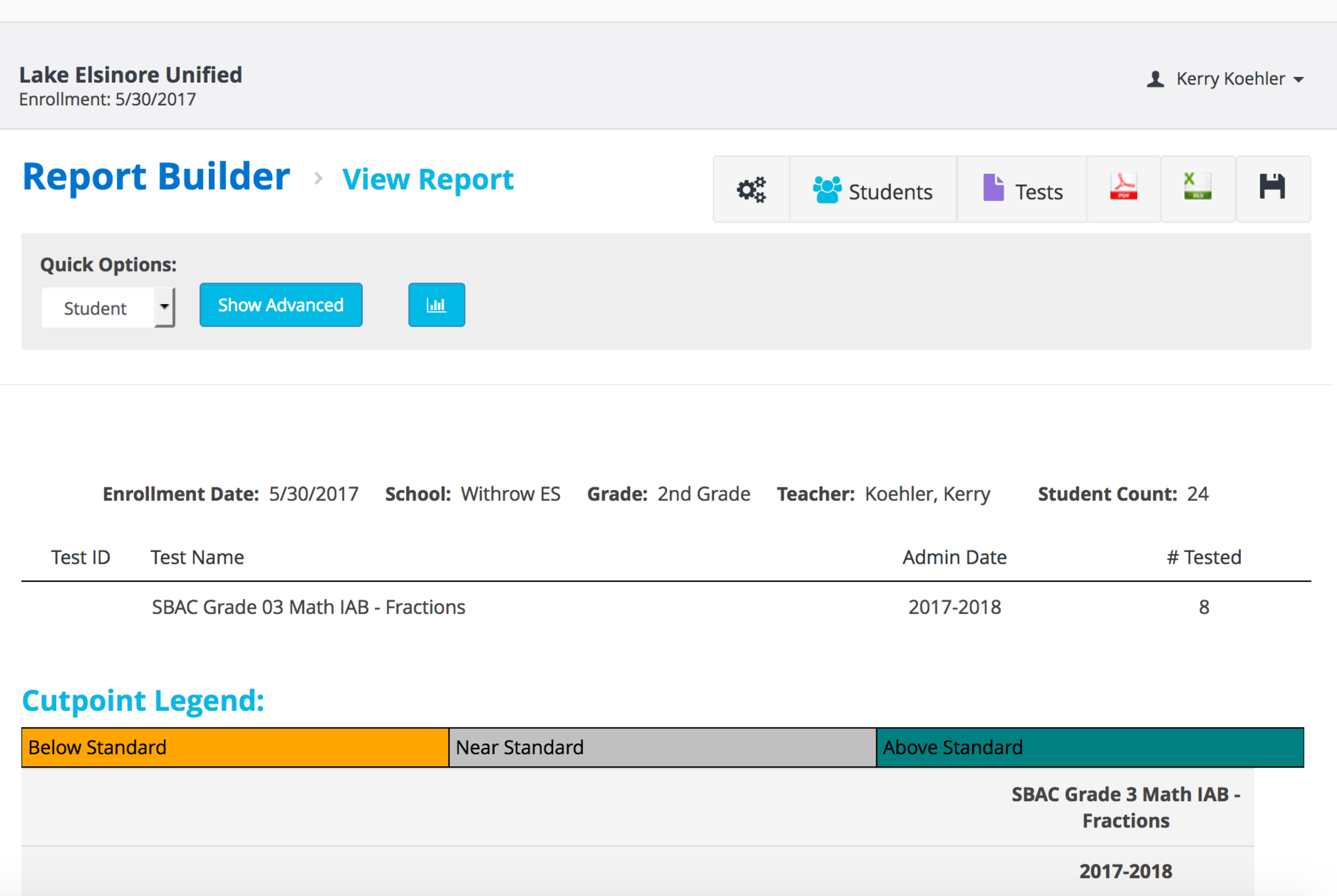Open the Tests document icon button

(x=1022, y=190)
